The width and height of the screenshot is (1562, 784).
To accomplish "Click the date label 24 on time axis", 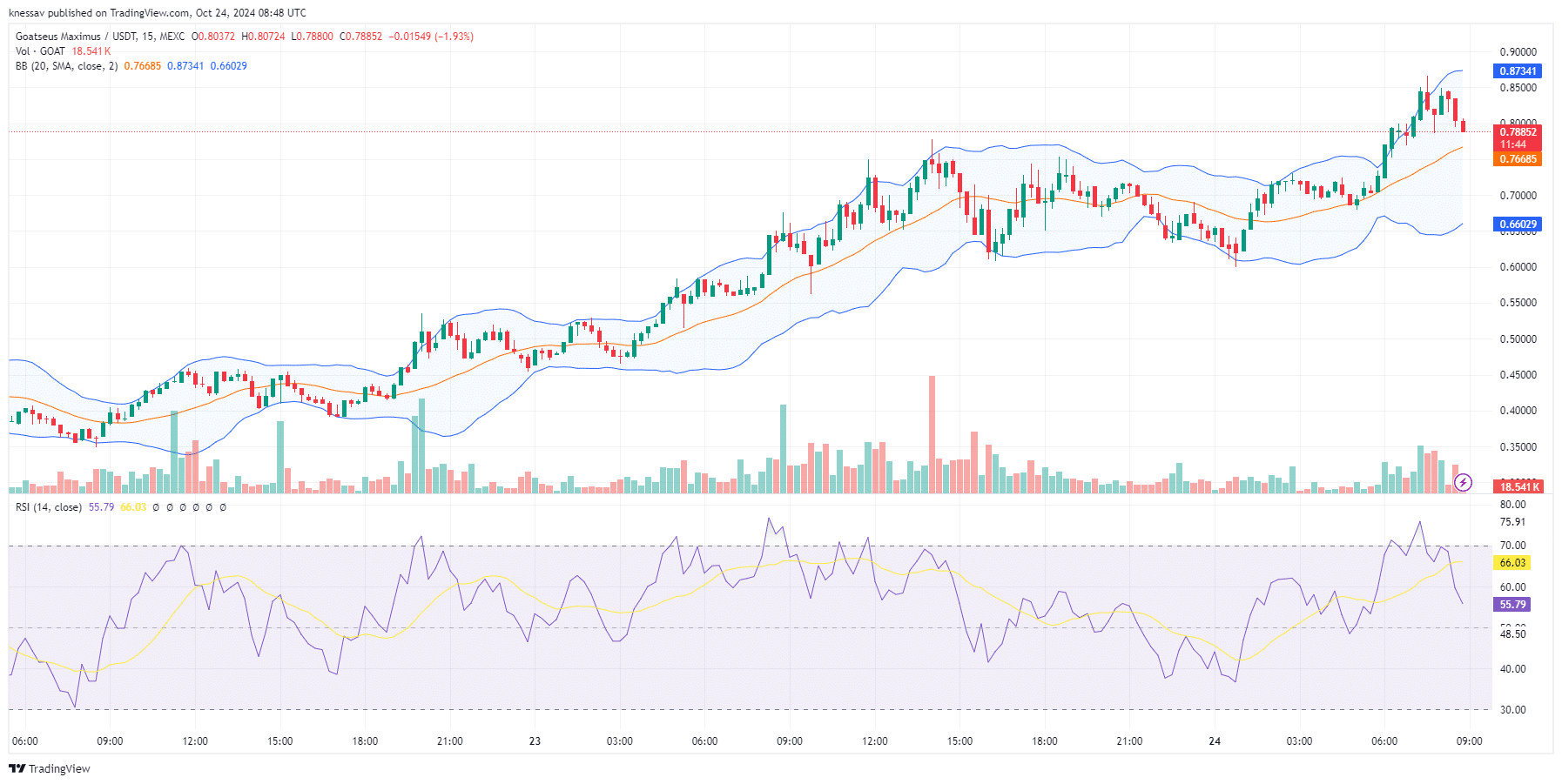I will tap(1215, 741).
